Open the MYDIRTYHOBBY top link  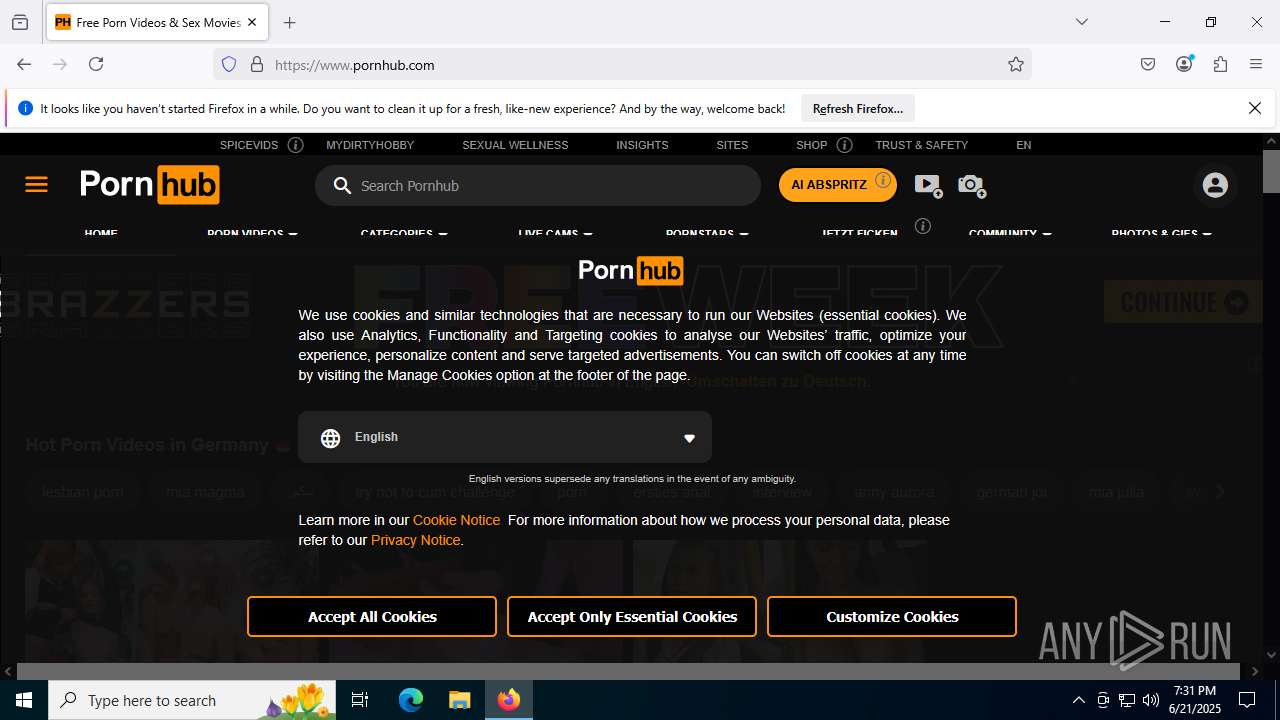(370, 145)
